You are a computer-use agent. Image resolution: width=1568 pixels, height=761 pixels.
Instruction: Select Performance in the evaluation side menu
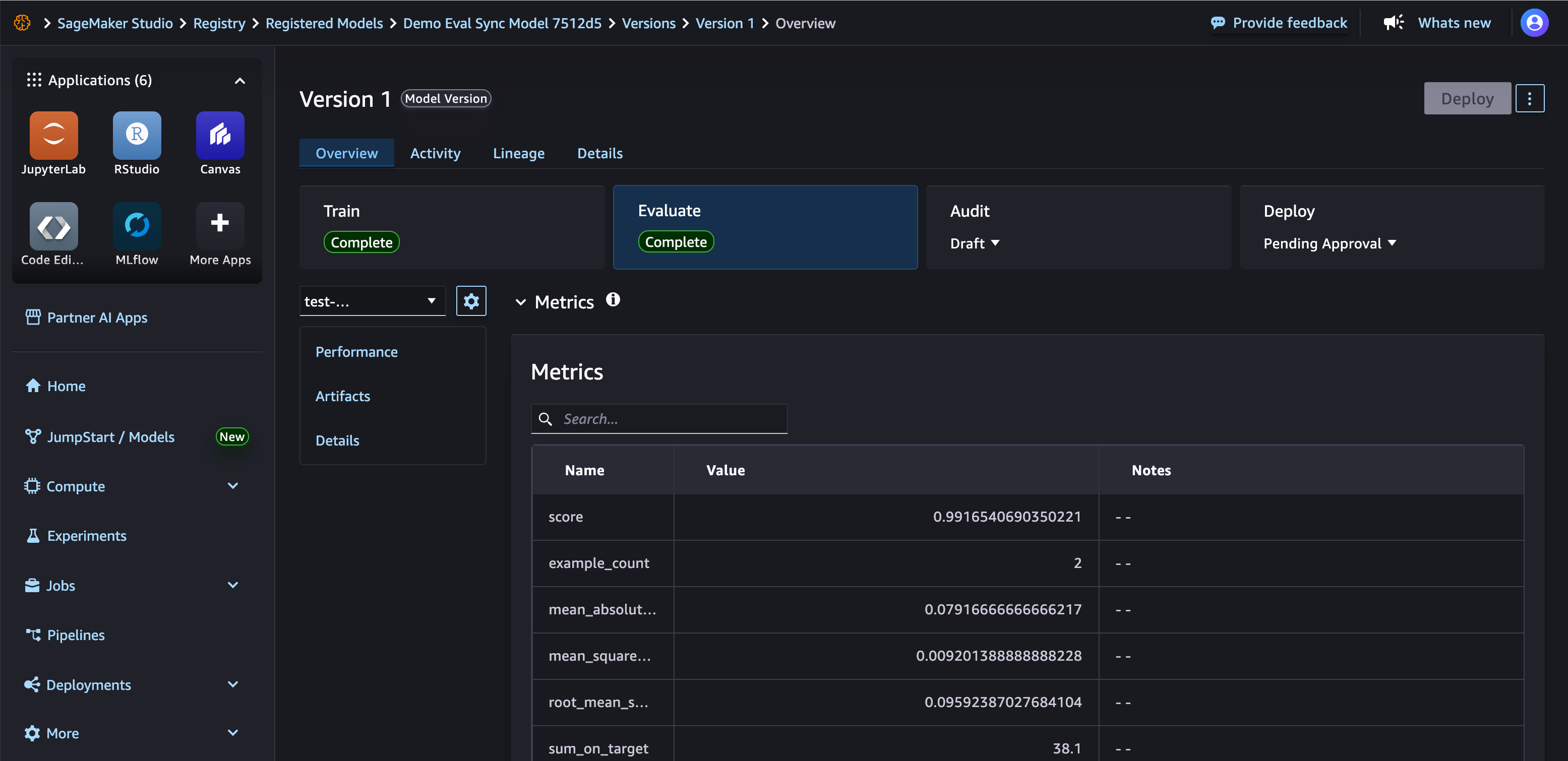356,352
